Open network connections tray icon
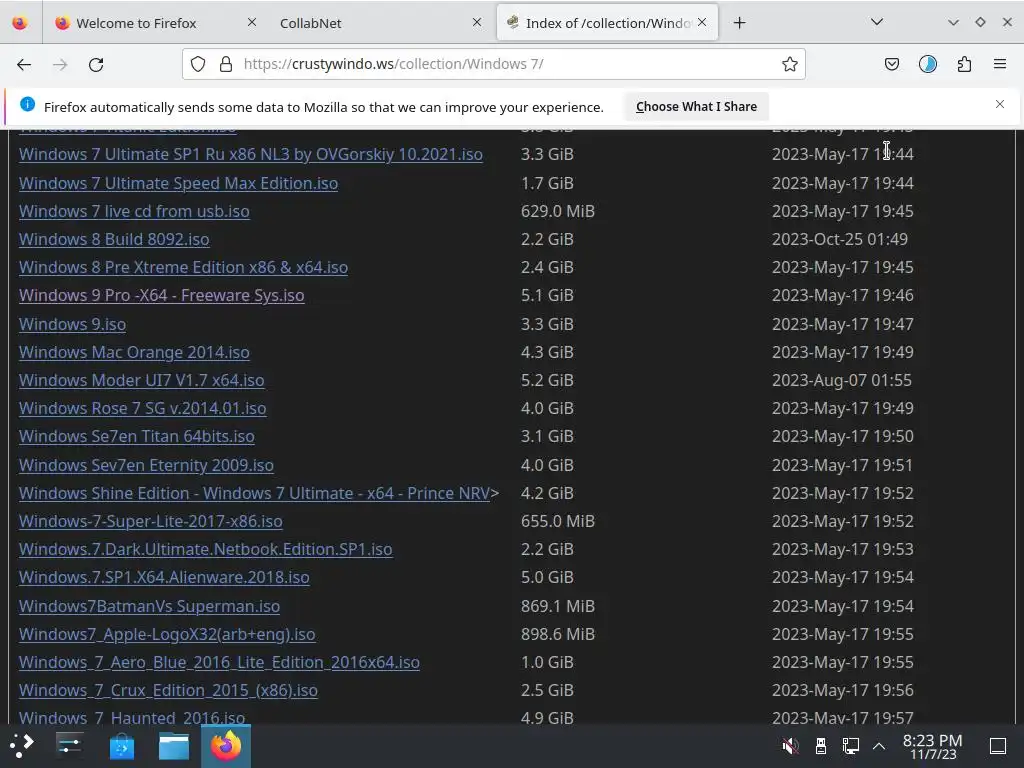 coord(850,746)
